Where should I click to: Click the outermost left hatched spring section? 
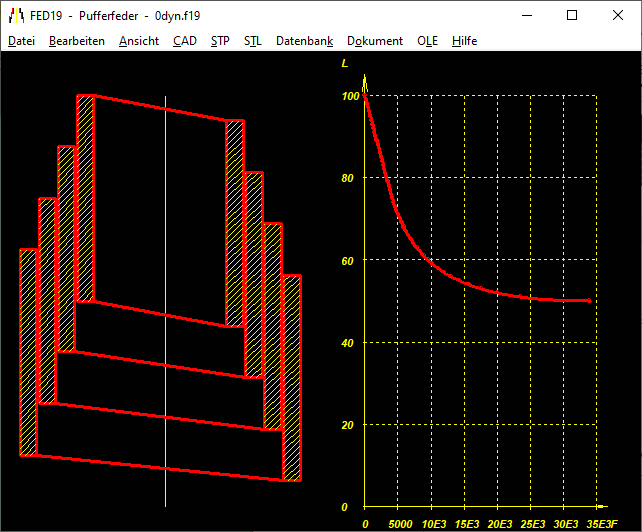point(28,350)
